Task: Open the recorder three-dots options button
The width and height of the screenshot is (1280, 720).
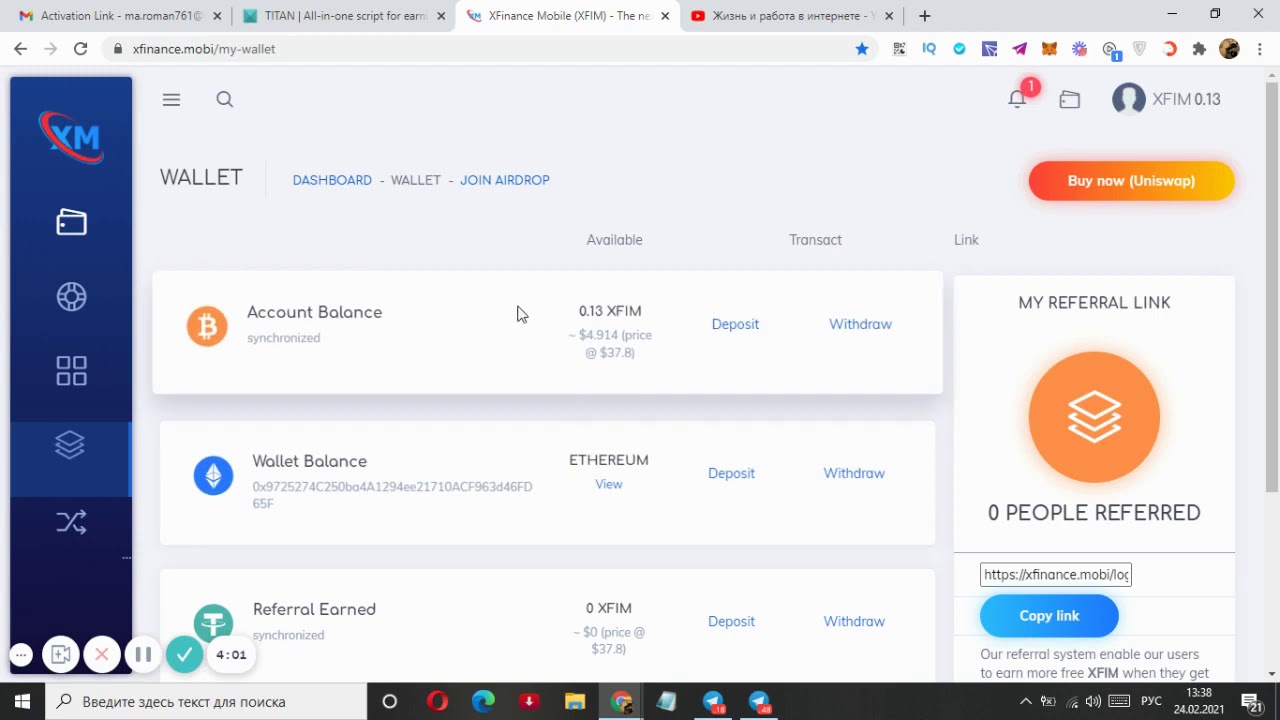Action: point(21,655)
